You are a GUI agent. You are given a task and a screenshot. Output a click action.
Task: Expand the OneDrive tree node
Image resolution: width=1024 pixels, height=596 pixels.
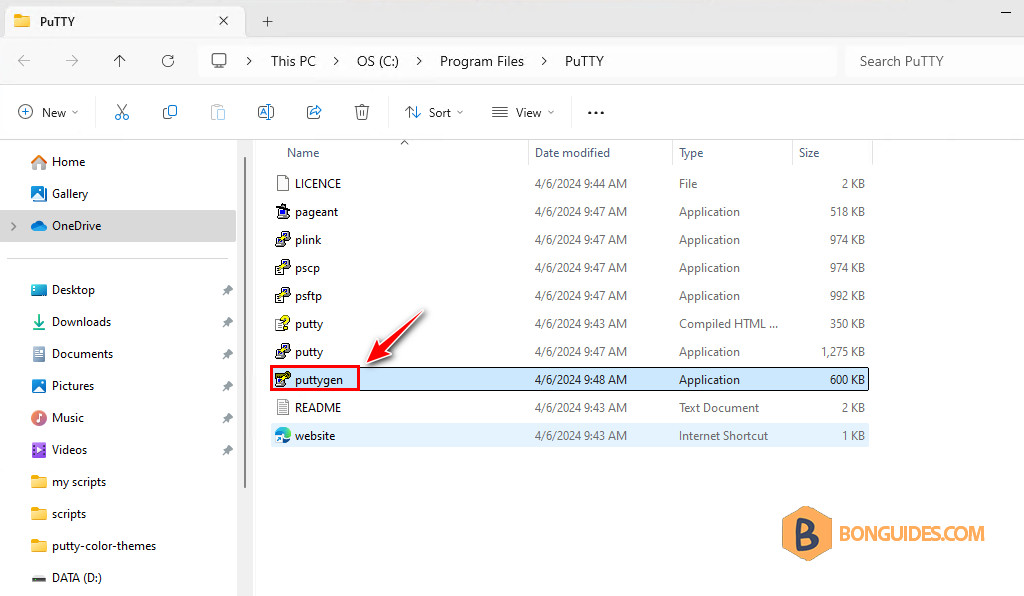tap(14, 226)
